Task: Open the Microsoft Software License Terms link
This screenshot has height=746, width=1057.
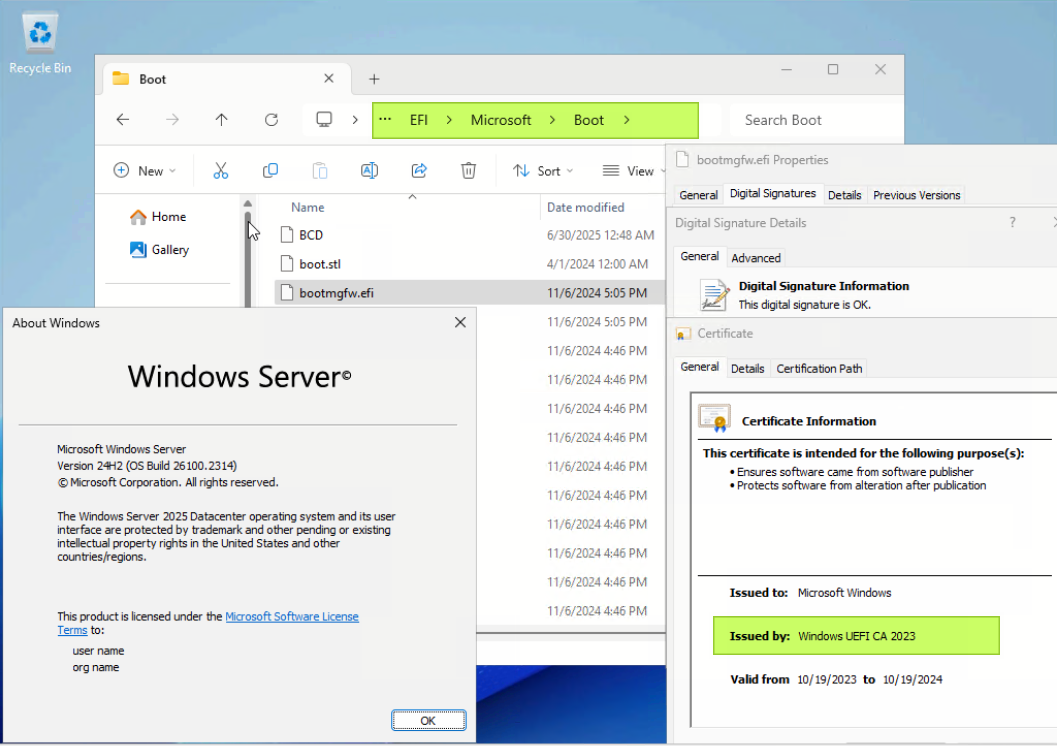Action: click(291, 617)
